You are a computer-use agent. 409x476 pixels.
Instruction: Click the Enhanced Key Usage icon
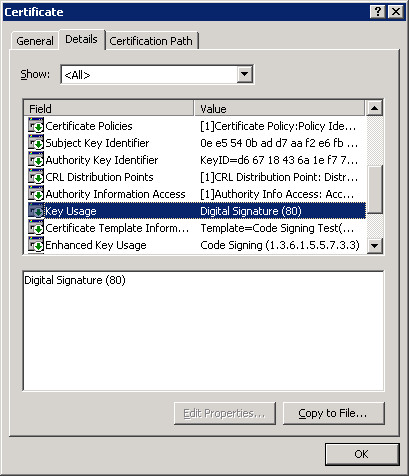pos(36,245)
